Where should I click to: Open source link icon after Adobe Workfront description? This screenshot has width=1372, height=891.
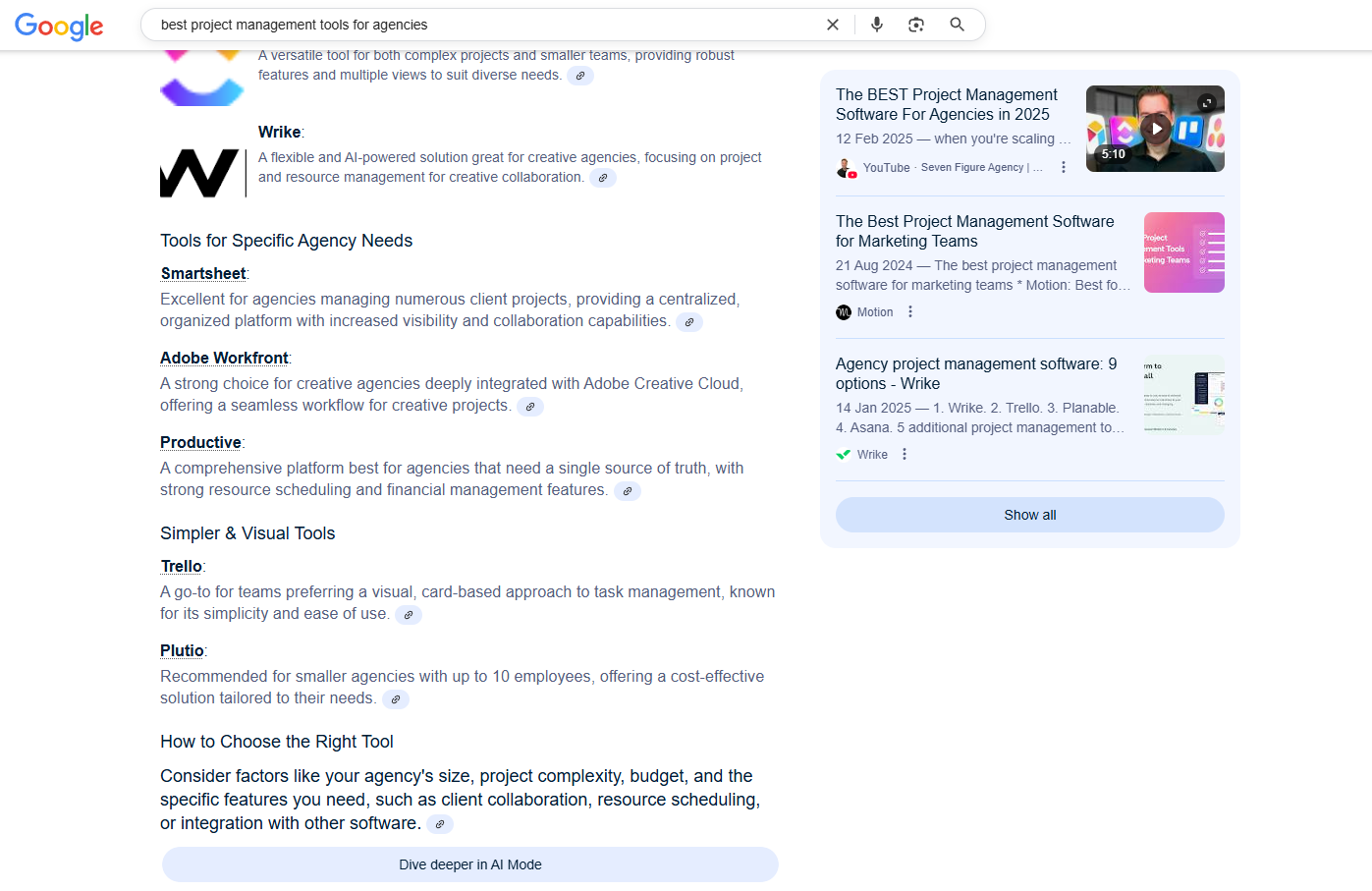(530, 407)
